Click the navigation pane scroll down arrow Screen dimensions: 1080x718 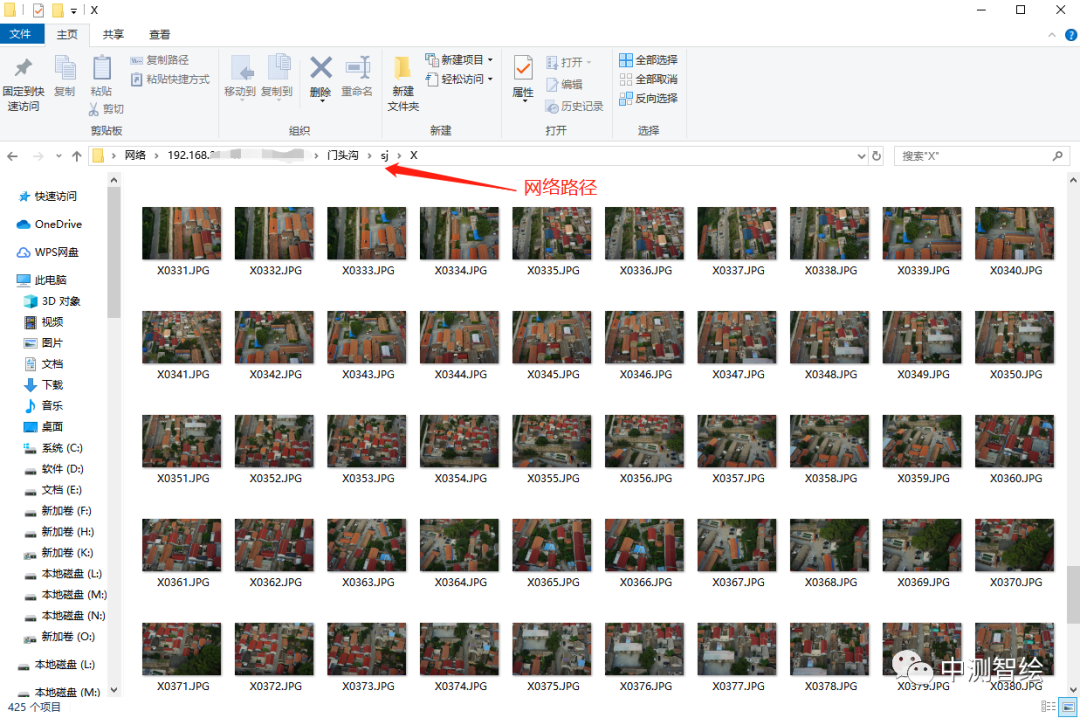[x=114, y=690]
